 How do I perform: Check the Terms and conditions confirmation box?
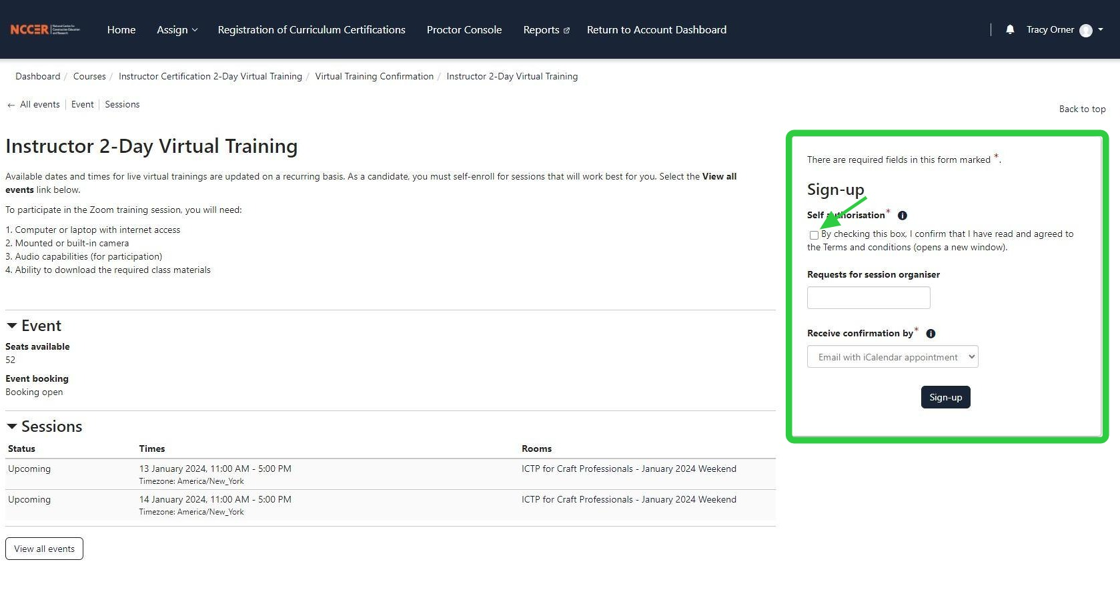tap(812, 234)
